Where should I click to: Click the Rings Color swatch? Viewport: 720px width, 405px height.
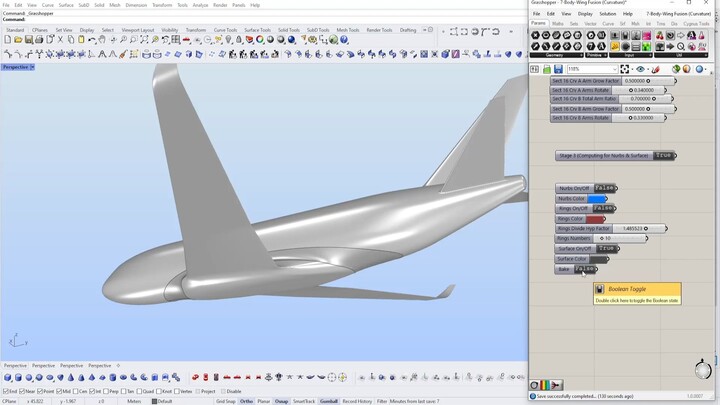(x=596, y=219)
